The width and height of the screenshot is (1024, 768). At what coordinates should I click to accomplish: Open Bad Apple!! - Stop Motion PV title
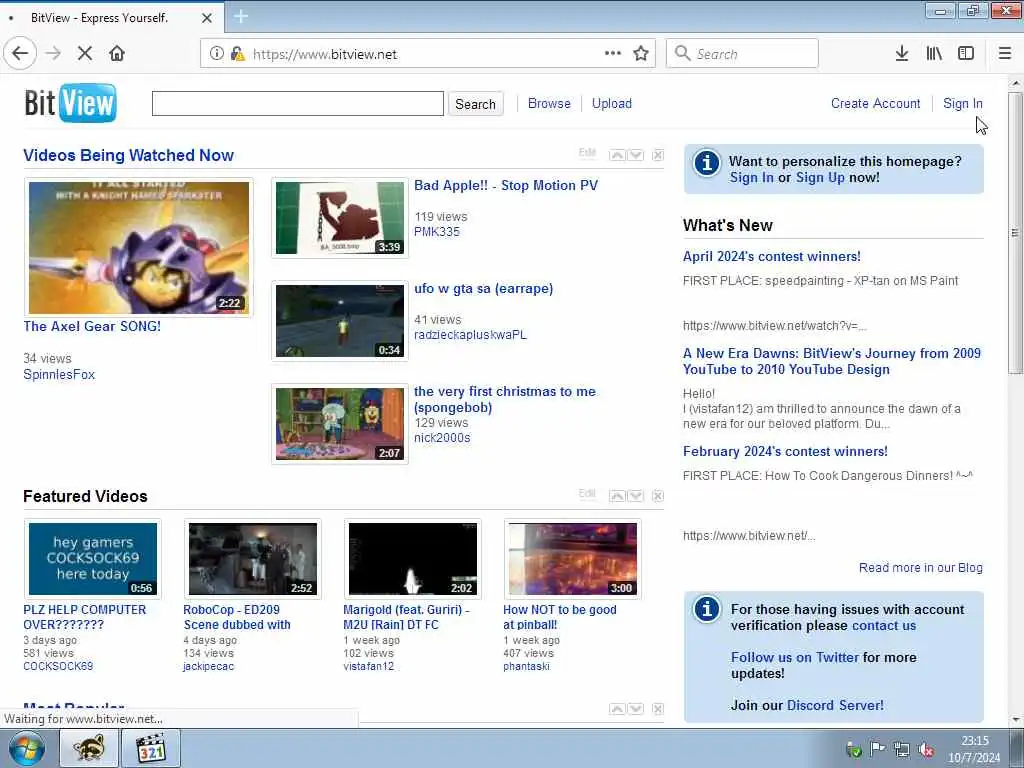[506, 185]
